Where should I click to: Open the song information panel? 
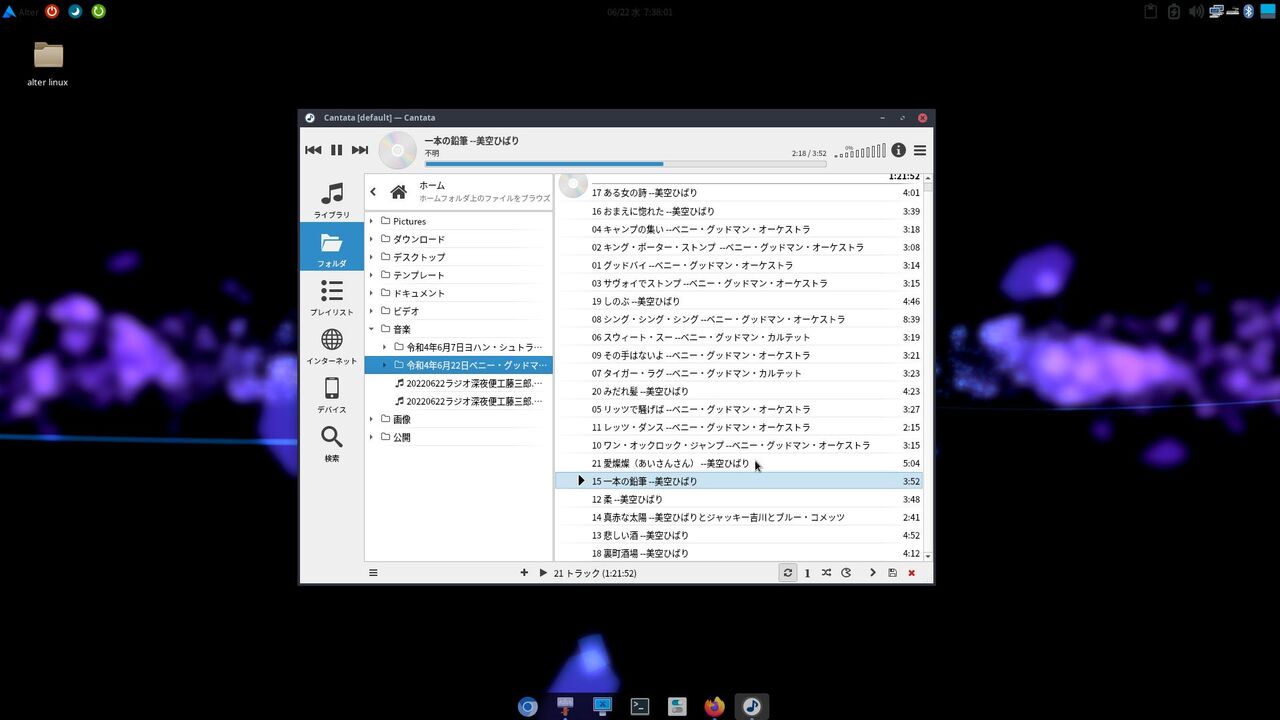pyautogui.click(x=898, y=150)
